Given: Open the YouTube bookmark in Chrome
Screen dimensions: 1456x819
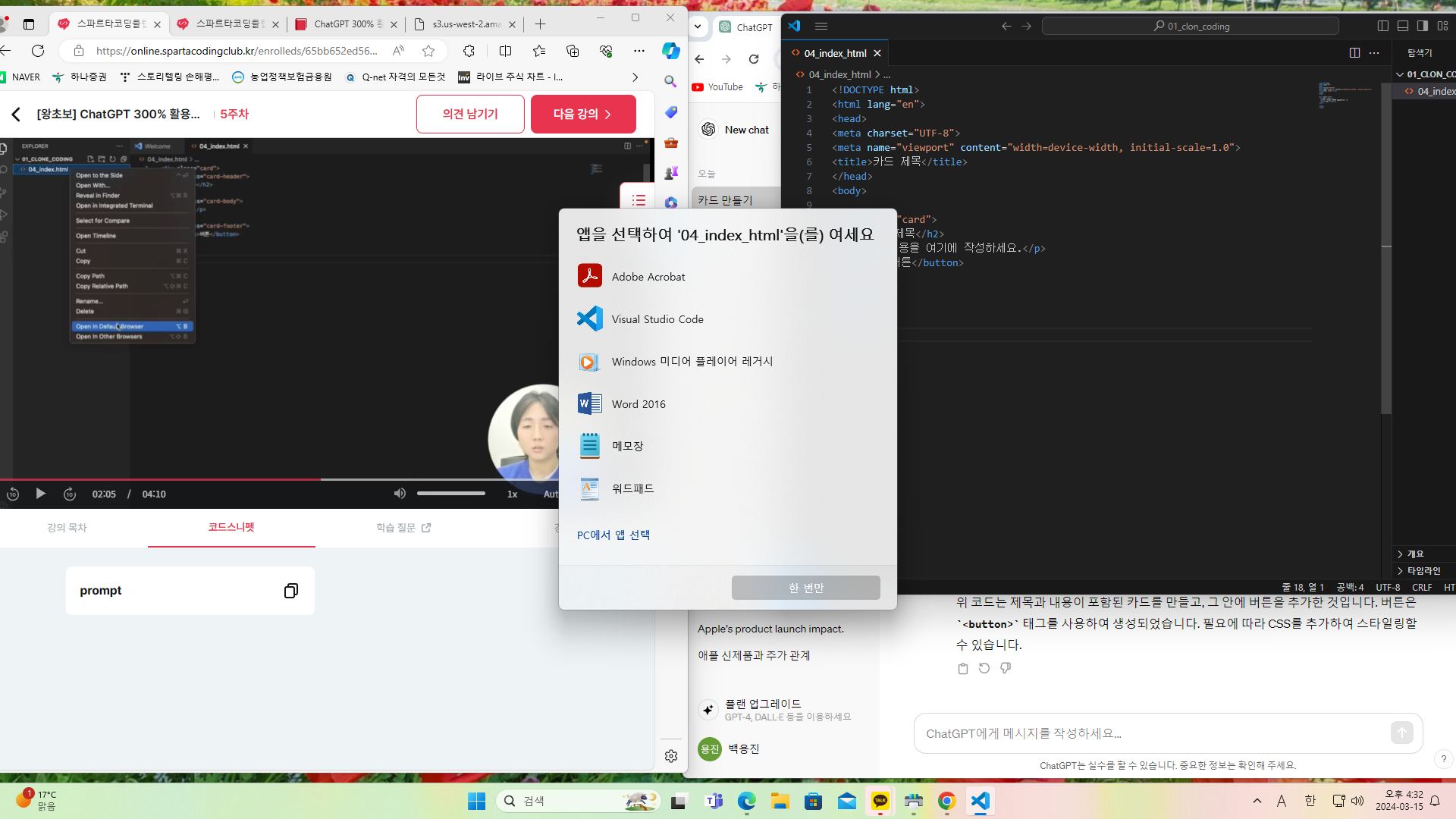Looking at the screenshot, I should coord(717,87).
